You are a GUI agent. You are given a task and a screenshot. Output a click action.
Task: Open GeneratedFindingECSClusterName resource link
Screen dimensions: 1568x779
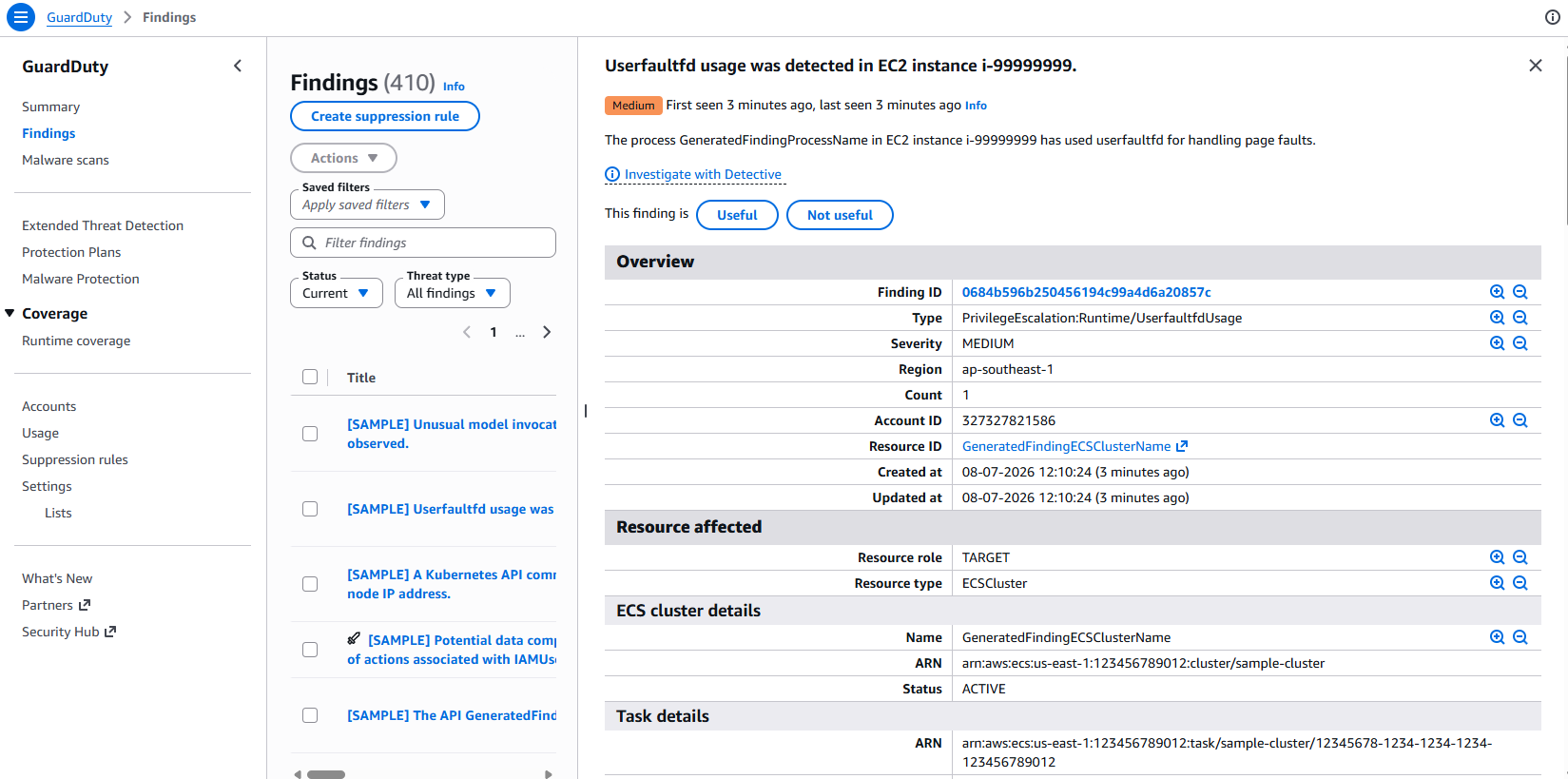pos(1067,446)
